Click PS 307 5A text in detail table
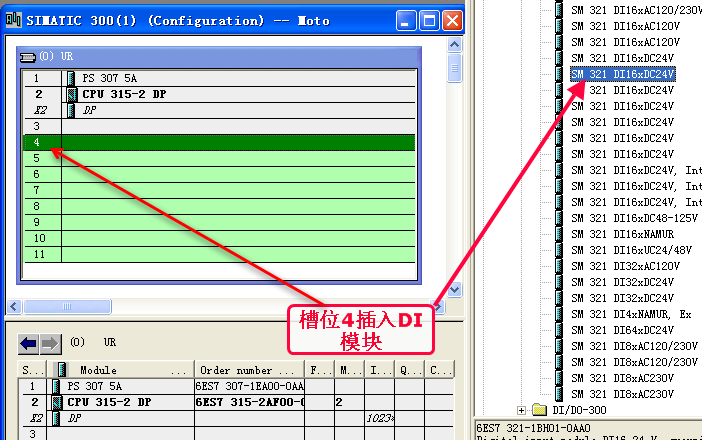The width and height of the screenshot is (702, 440). 94,386
